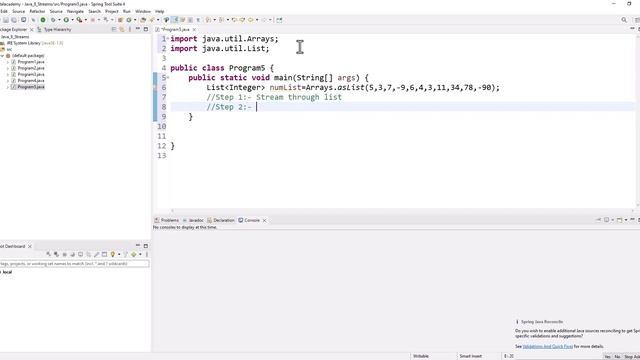This screenshot has width=640, height=360.
Task: Click the Save icon in main toolbar
Action: pos(6,20)
